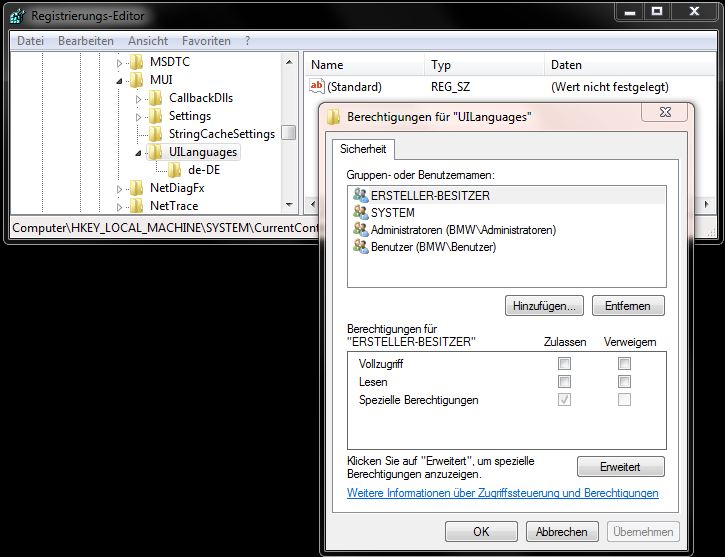
Task: Select the de-DE folder icon
Action: (174, 170)
